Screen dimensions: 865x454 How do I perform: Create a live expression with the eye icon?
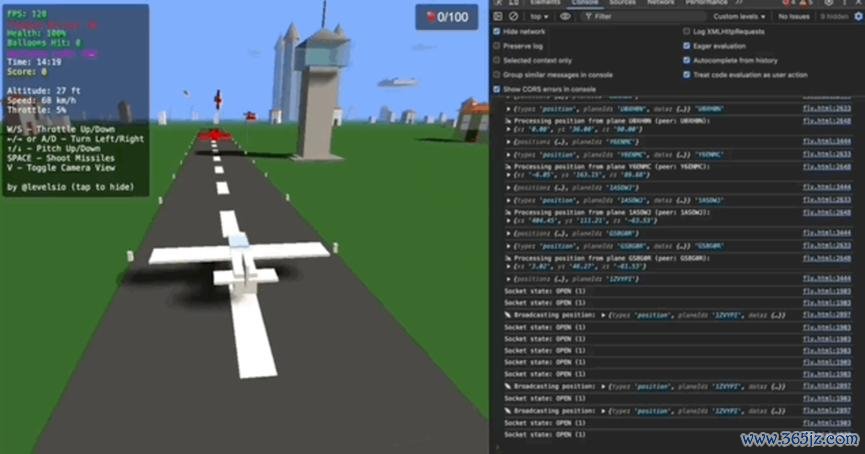pyautogui.click(x=565, y=17)
